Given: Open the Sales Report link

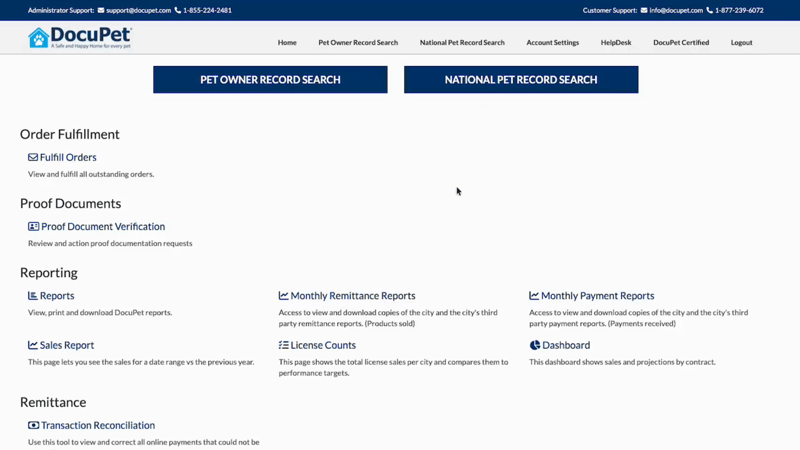Looking at the screenshot, I should click(67, 345).
